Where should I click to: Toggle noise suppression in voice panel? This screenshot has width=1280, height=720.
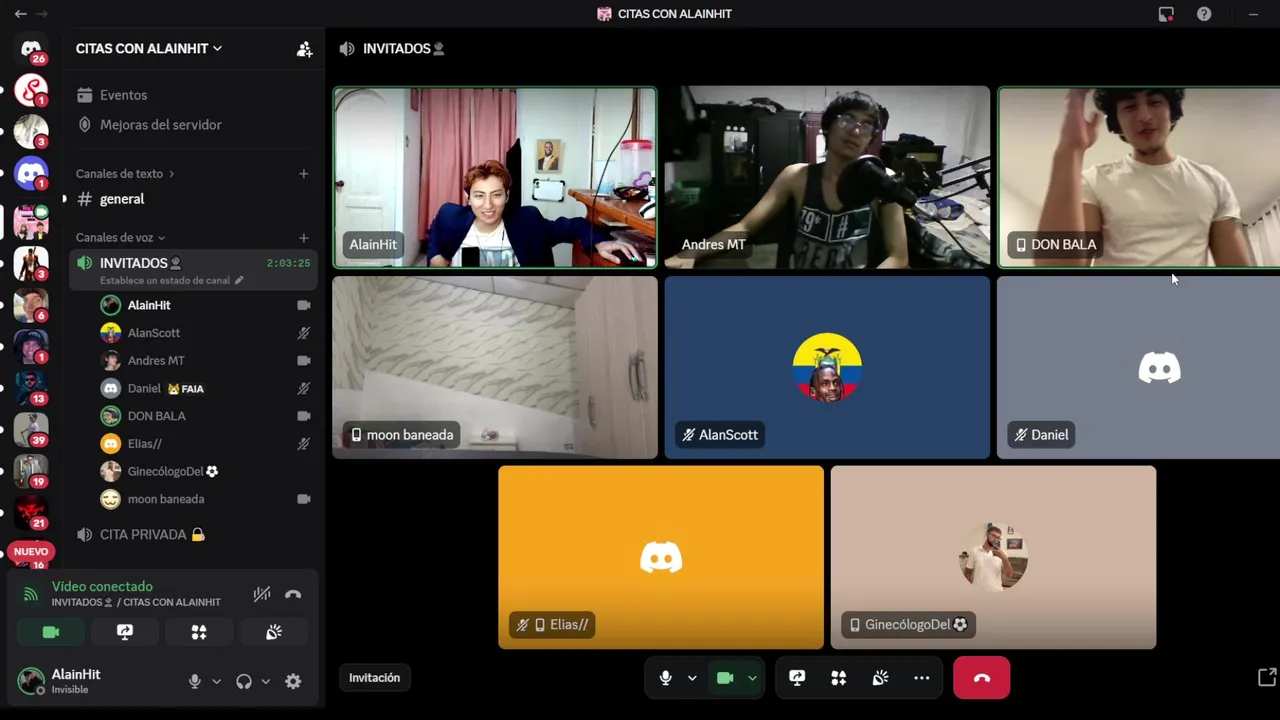coord(262,594)
